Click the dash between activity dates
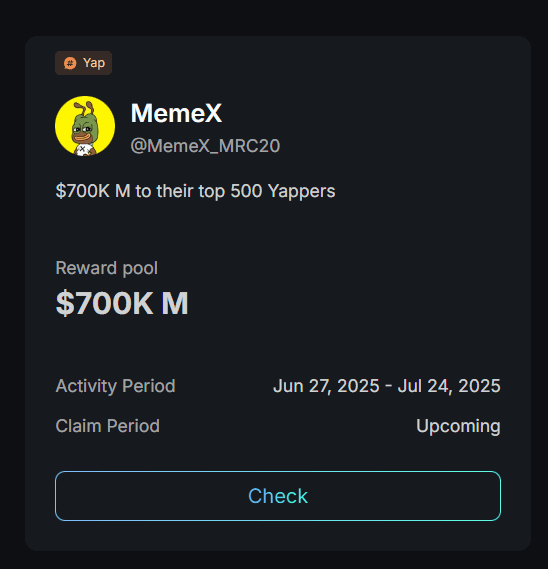548x569 pixels. pos(388,386)
